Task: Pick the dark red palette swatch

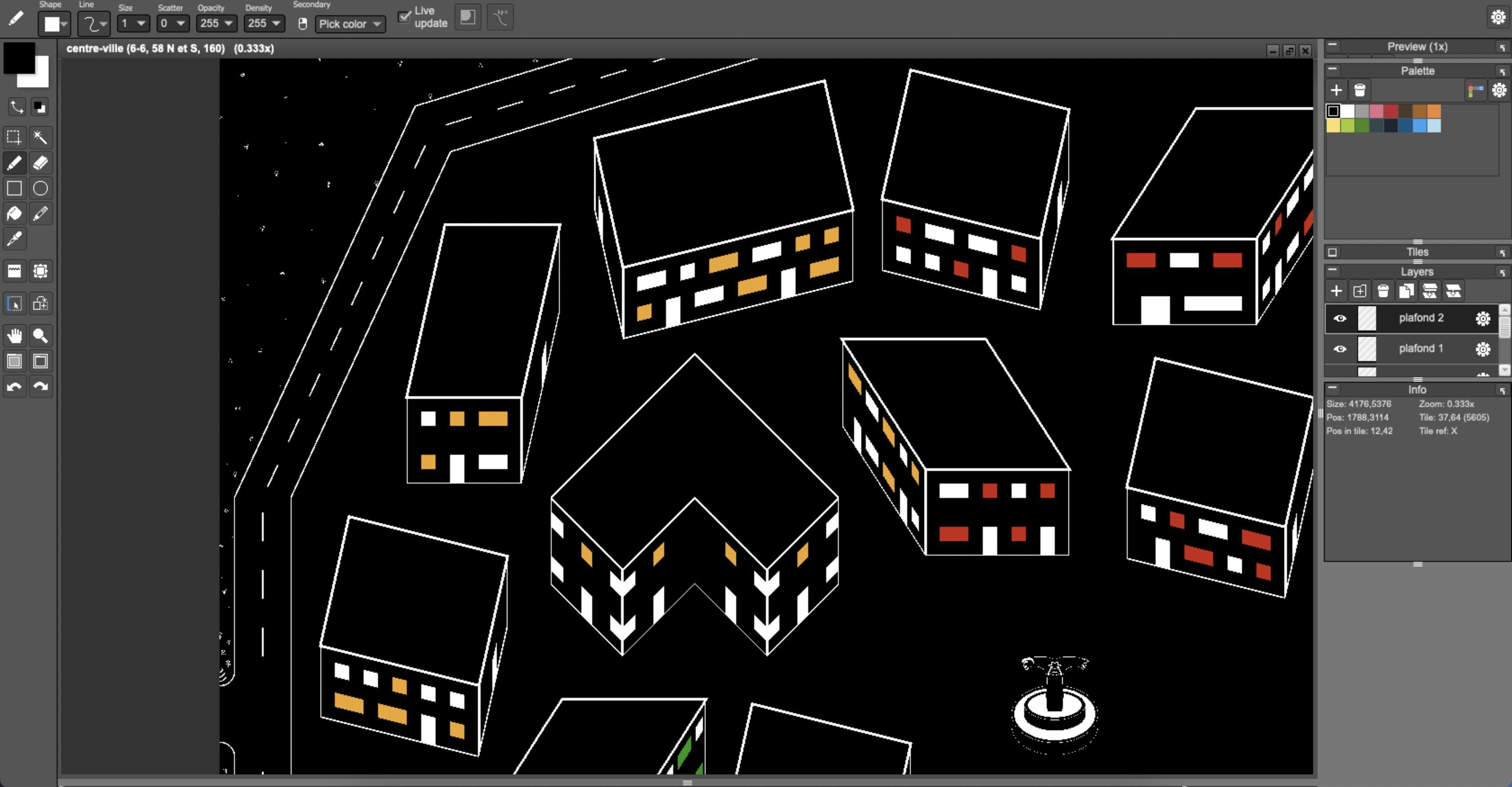Action: (x=1391, y=111)
